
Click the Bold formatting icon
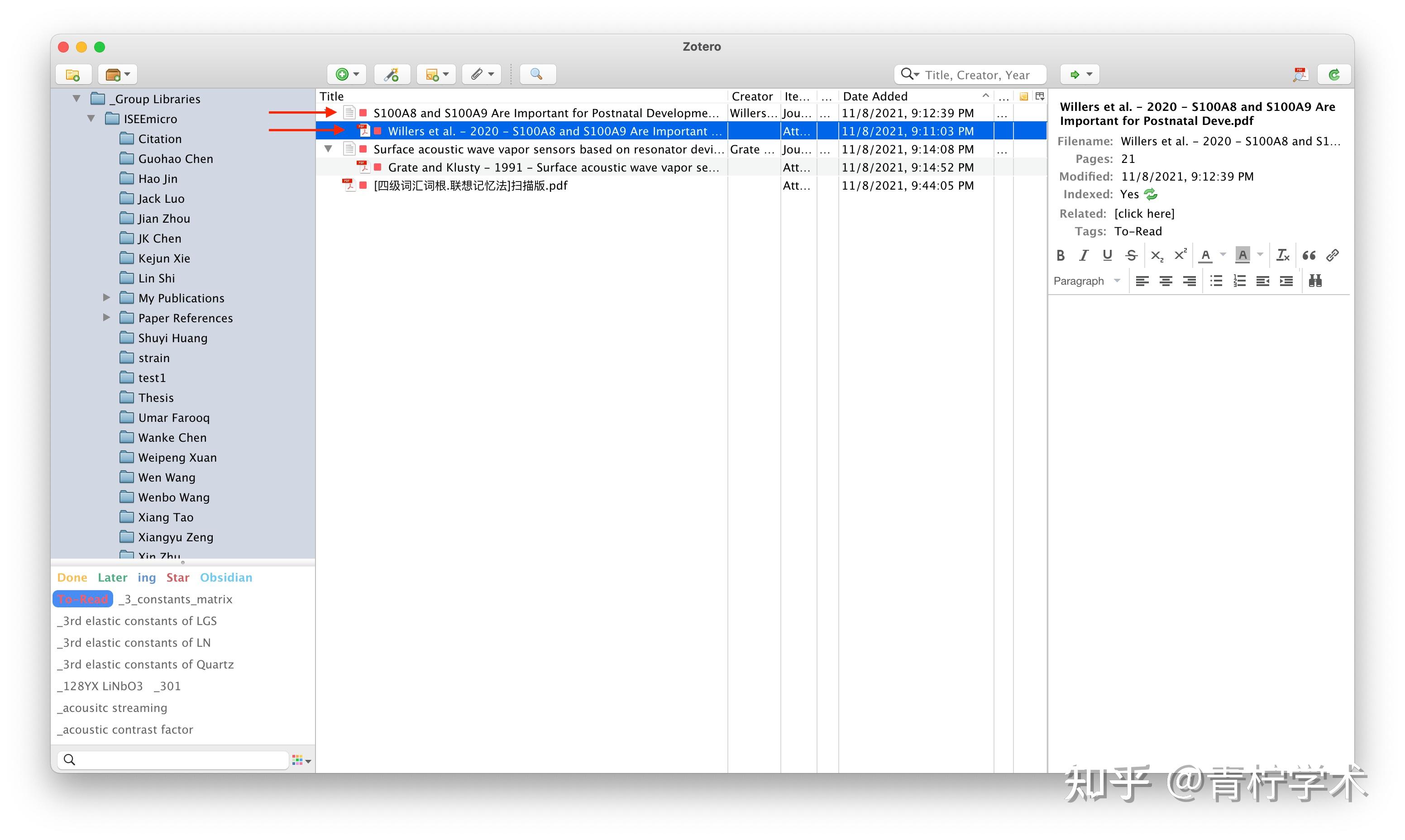(1060, 255)
